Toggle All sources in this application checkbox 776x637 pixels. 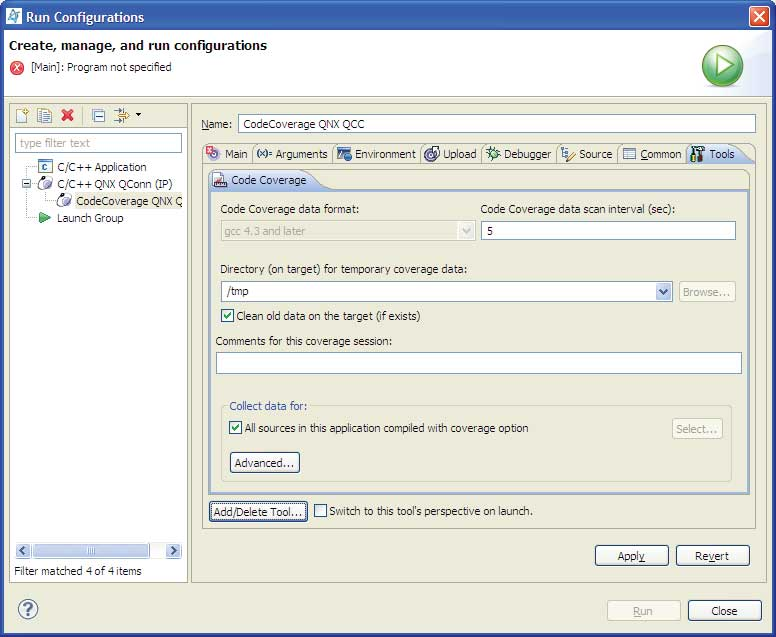[x=236, y=428]
